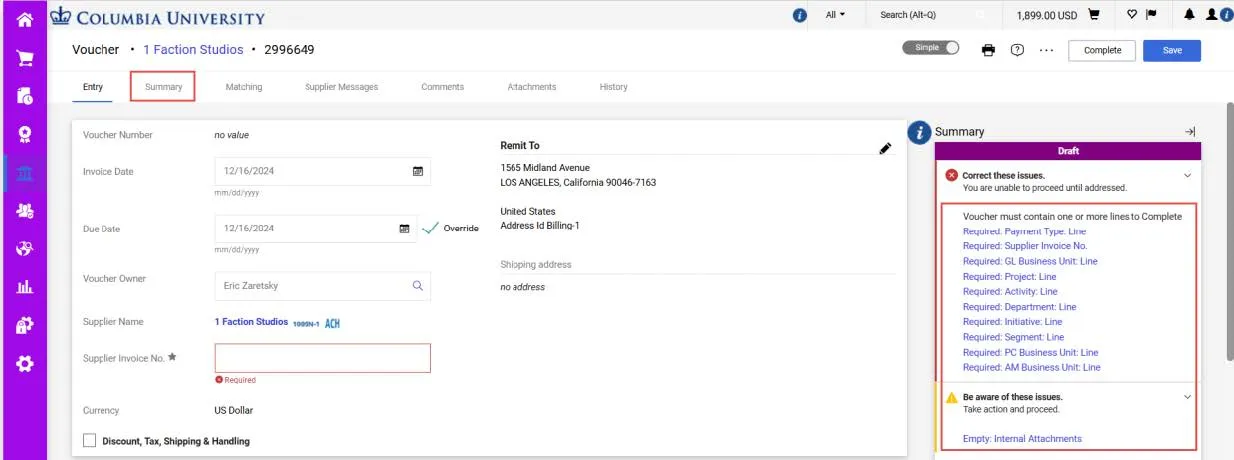Open the Administer lock-gear sidebar icon
Screen dimensions: 1234x460
[x=24, y=325]
